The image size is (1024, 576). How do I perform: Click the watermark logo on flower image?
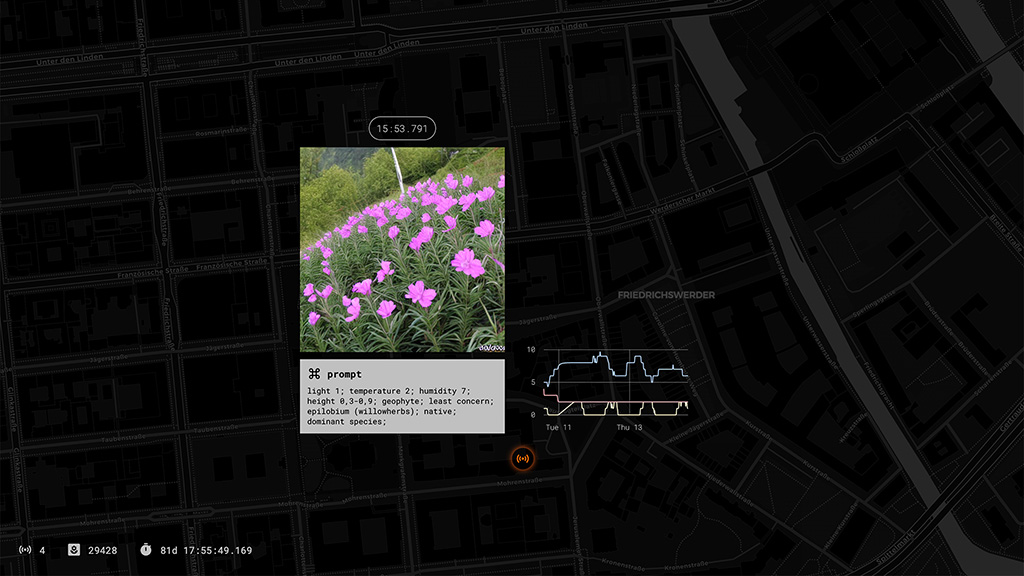pyautogui.click(x=490, y=347)
